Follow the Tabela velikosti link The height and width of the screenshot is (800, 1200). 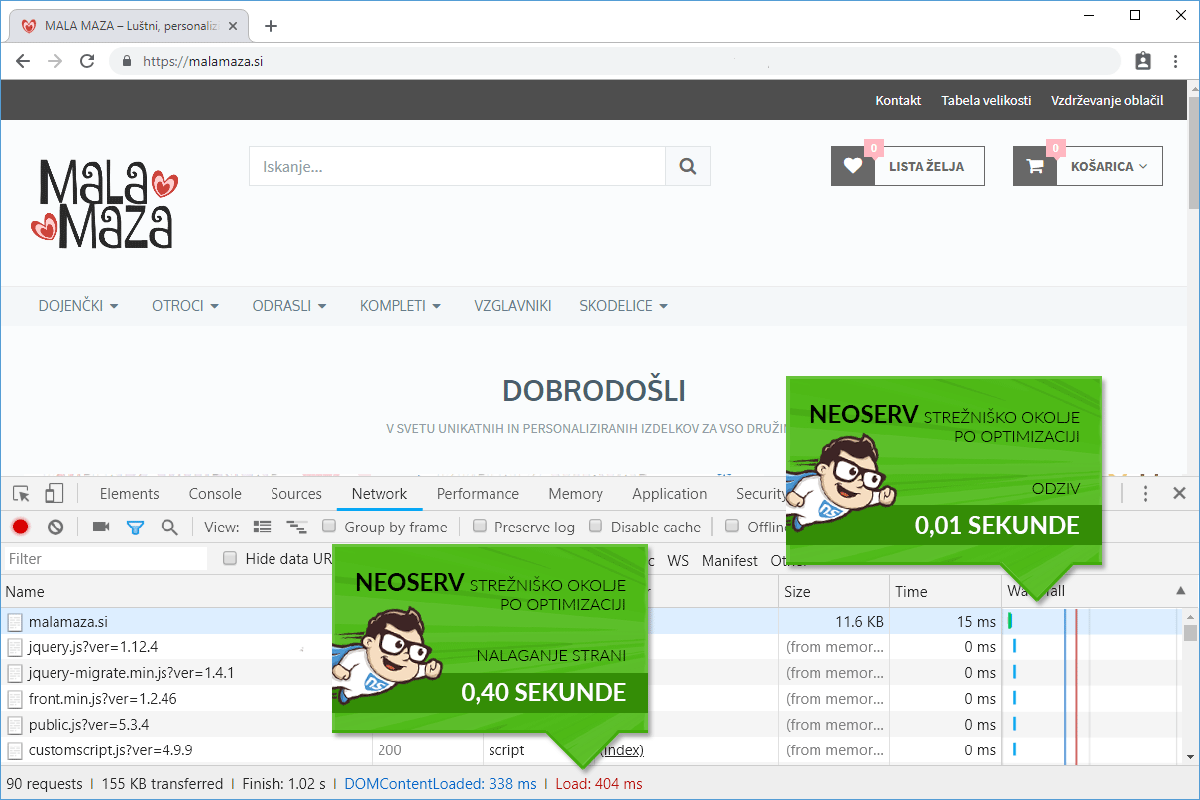[x=985, y=100]
